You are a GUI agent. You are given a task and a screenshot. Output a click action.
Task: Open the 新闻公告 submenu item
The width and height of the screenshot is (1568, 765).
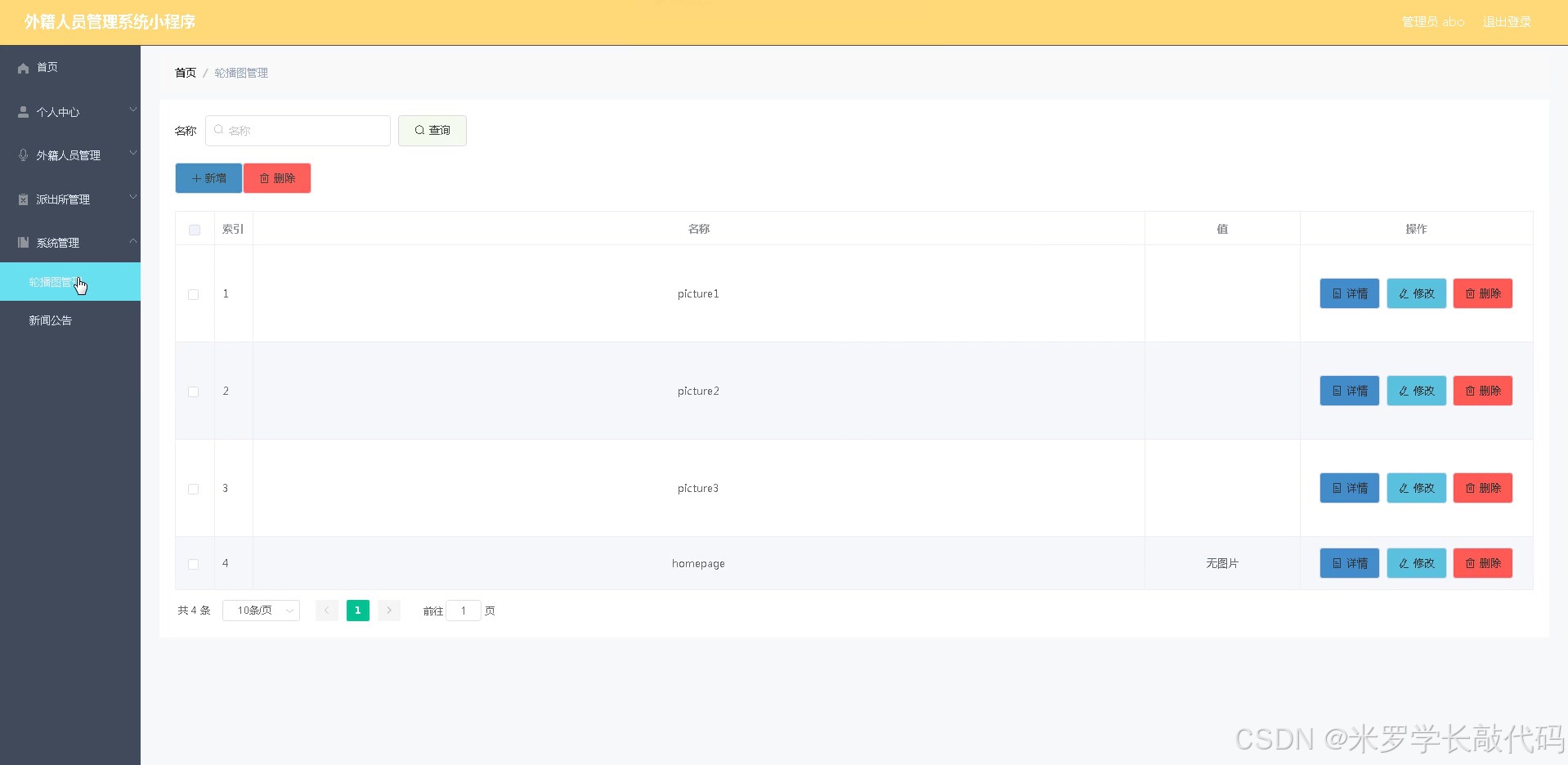70,320
